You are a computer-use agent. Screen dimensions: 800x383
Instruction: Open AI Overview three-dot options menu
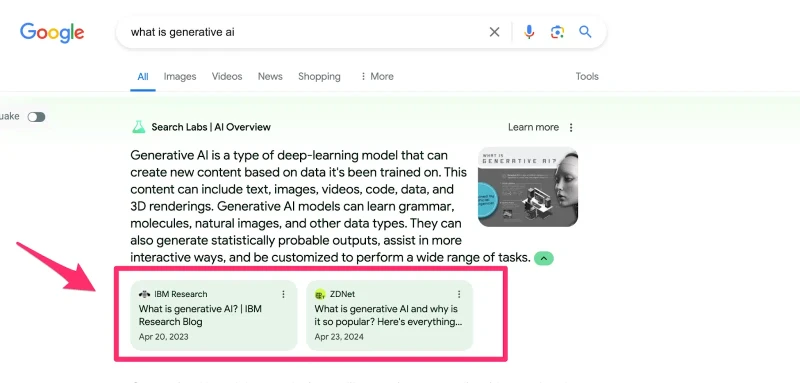pos(571,127)
